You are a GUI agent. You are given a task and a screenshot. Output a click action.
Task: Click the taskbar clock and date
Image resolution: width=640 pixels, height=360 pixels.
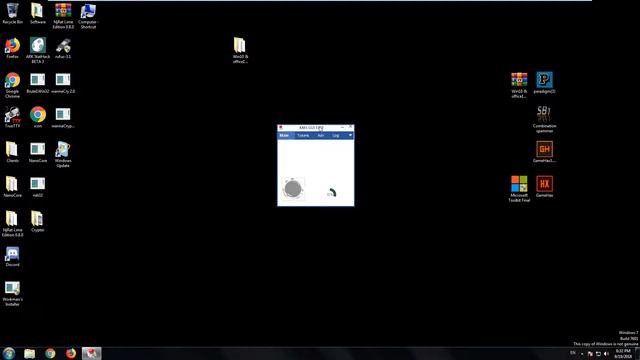[x=623, y=354]
